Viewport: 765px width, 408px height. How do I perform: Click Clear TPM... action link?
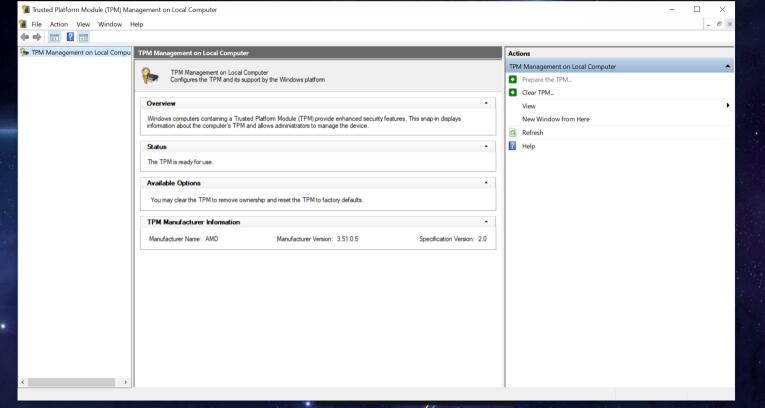pos(538,92)
